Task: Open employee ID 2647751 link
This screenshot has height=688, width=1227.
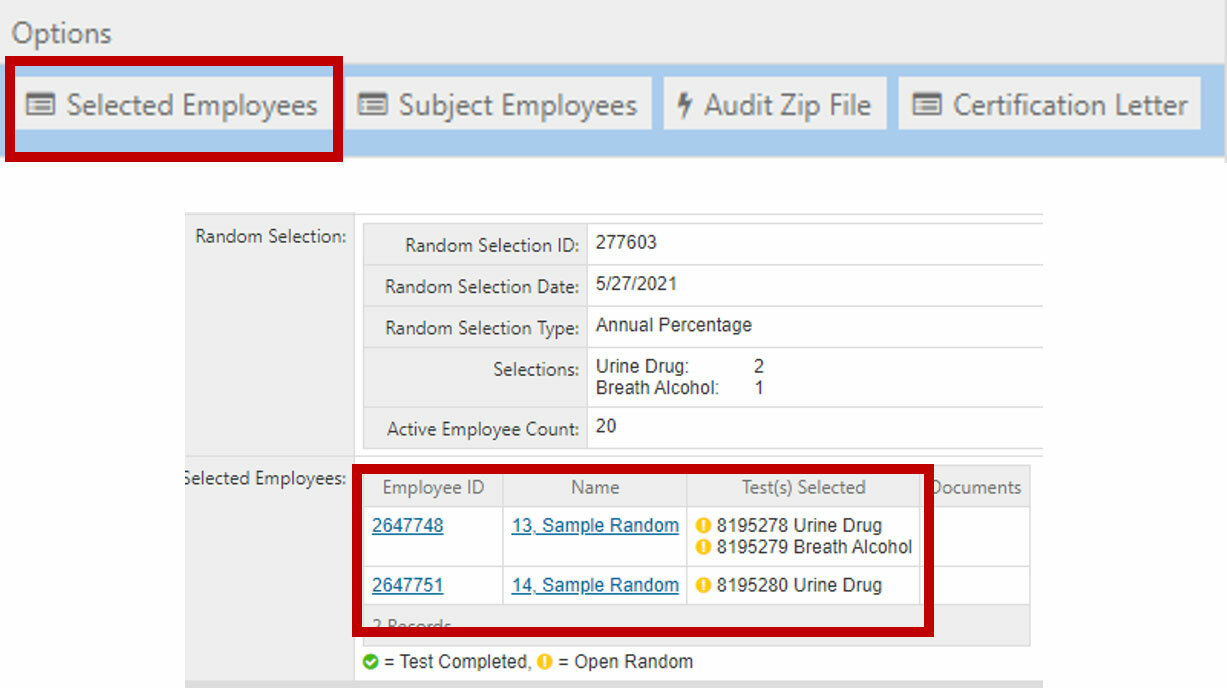Action: tap(407, 585)
